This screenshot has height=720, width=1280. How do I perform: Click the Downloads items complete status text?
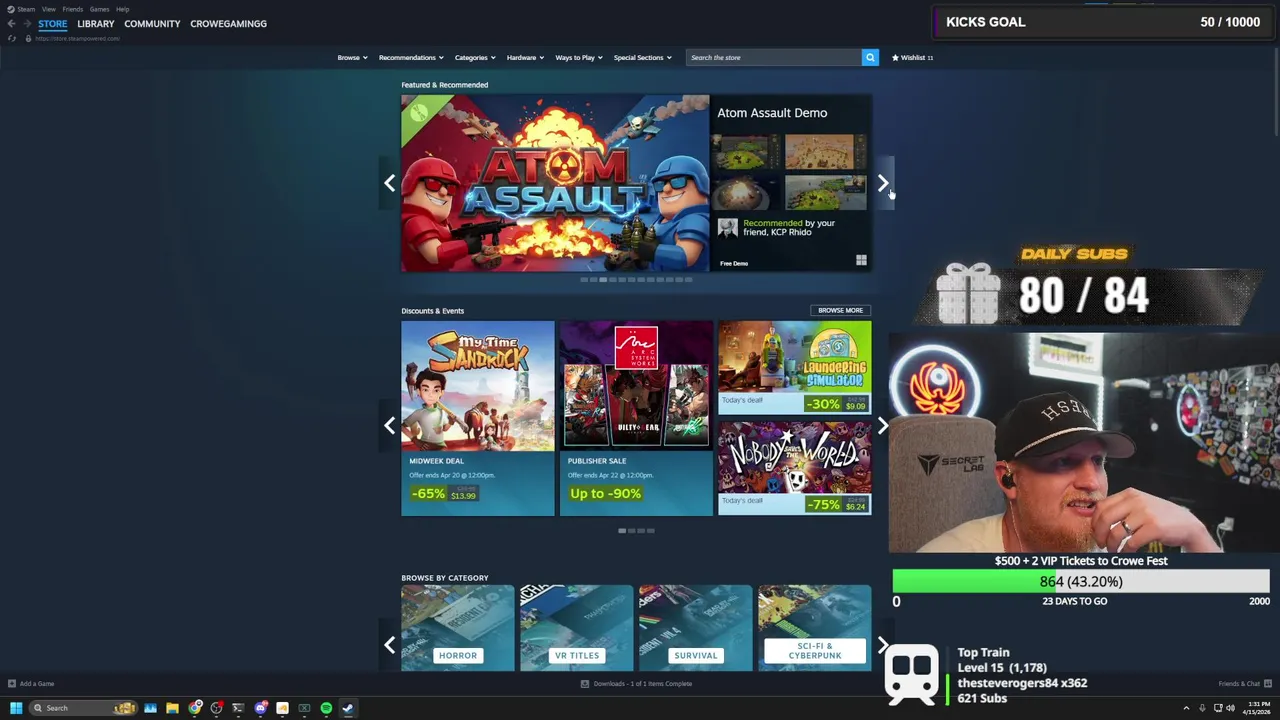tap(643, 684)
